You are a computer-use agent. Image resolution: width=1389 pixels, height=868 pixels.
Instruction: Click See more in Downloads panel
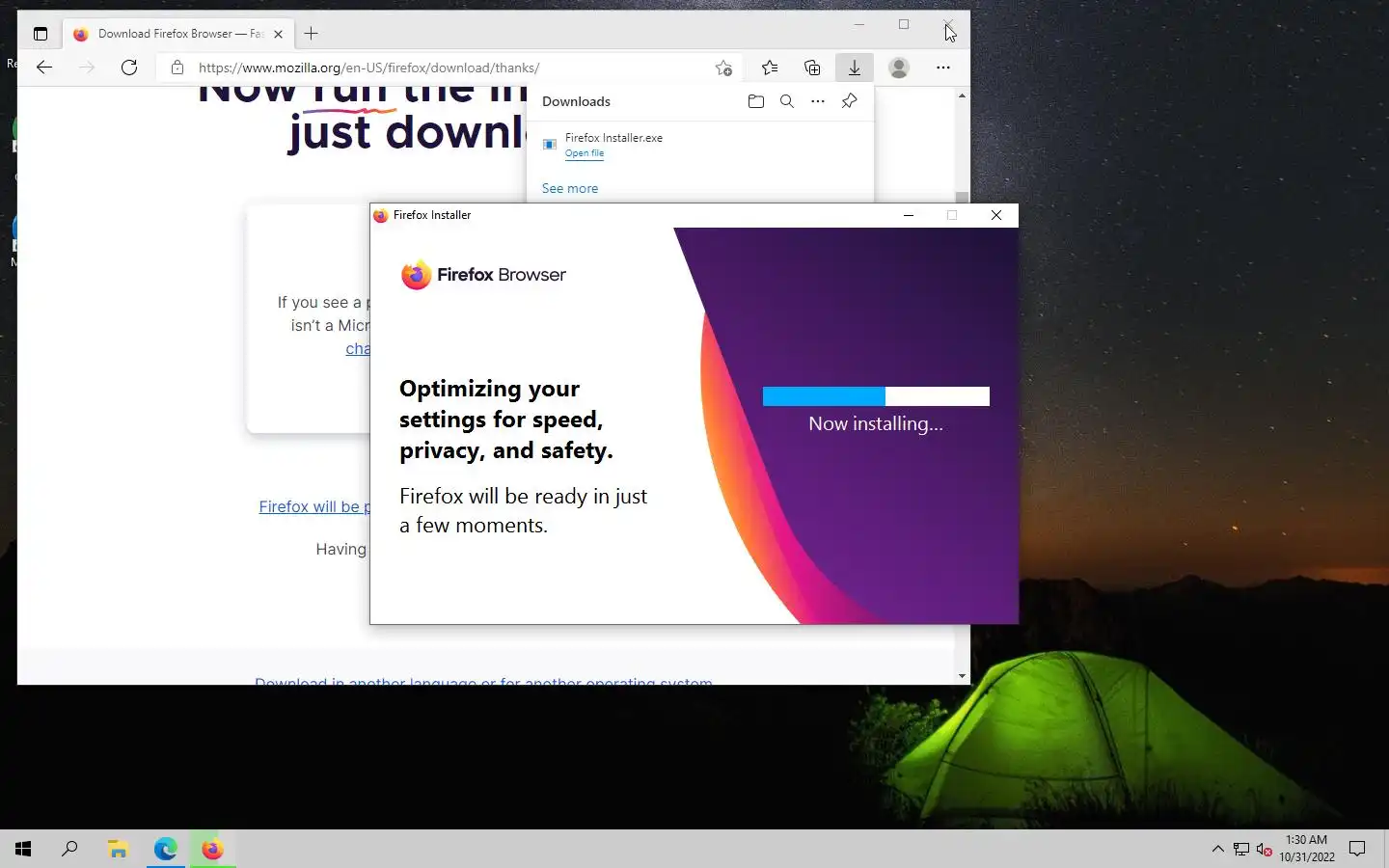coord(570,188)
